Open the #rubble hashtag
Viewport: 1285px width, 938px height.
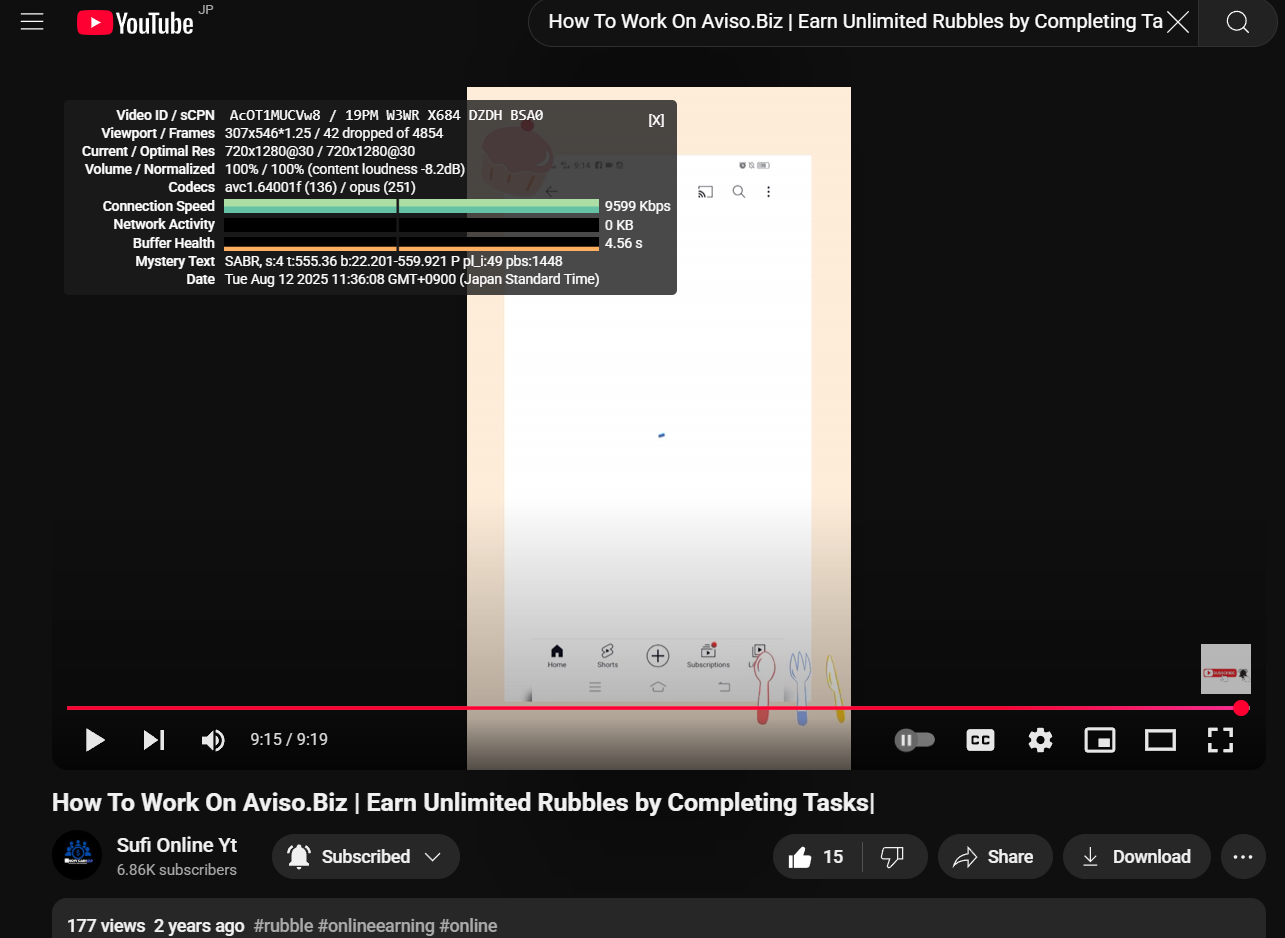point(283,926)
